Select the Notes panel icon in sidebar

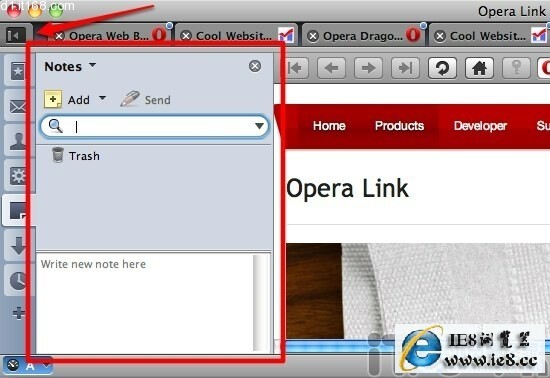18,210
